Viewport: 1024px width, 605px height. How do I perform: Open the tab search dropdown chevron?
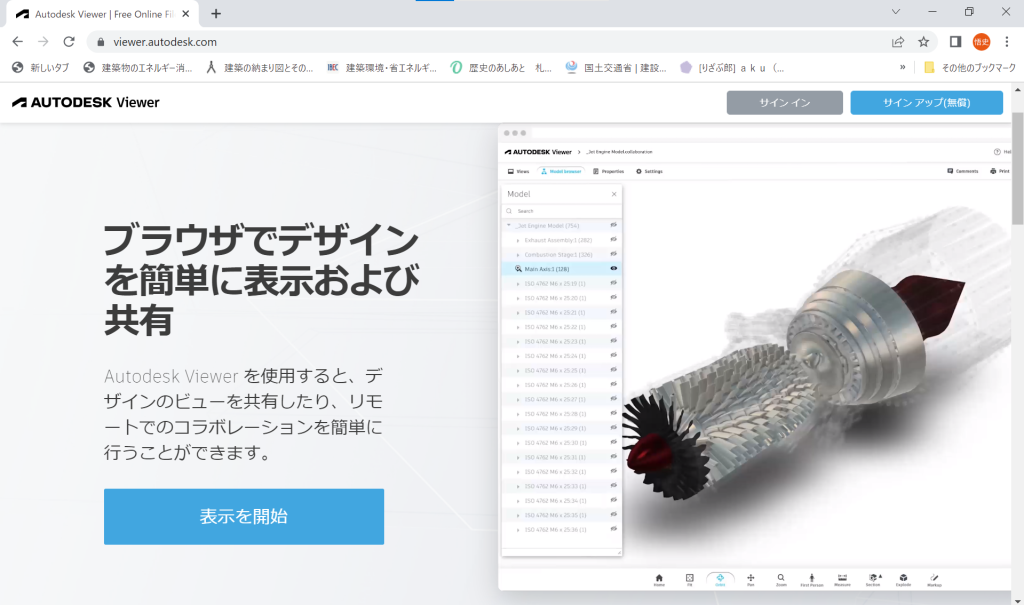[896, 12]
